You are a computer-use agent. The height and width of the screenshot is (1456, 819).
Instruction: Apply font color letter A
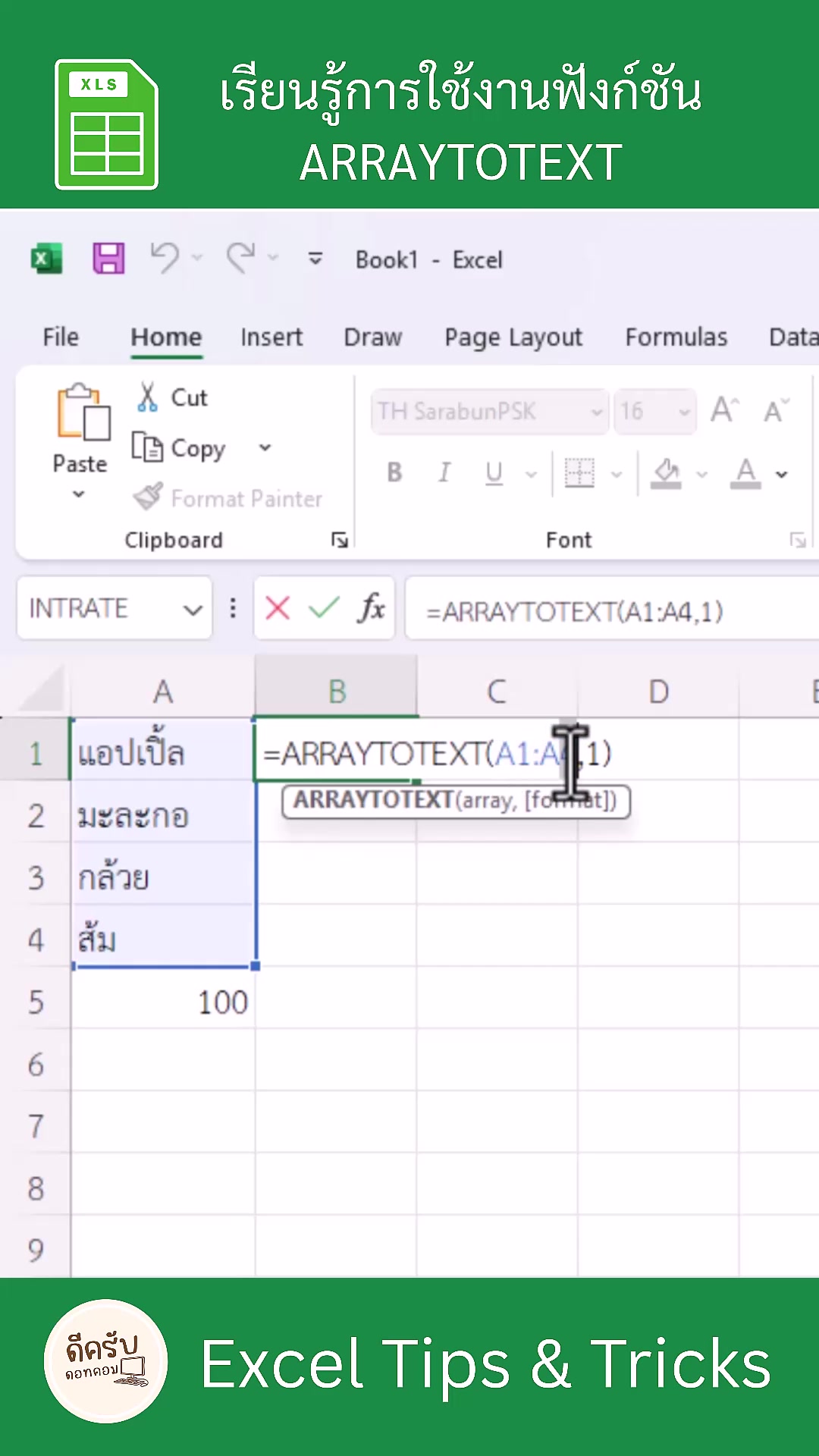[745, 473]
